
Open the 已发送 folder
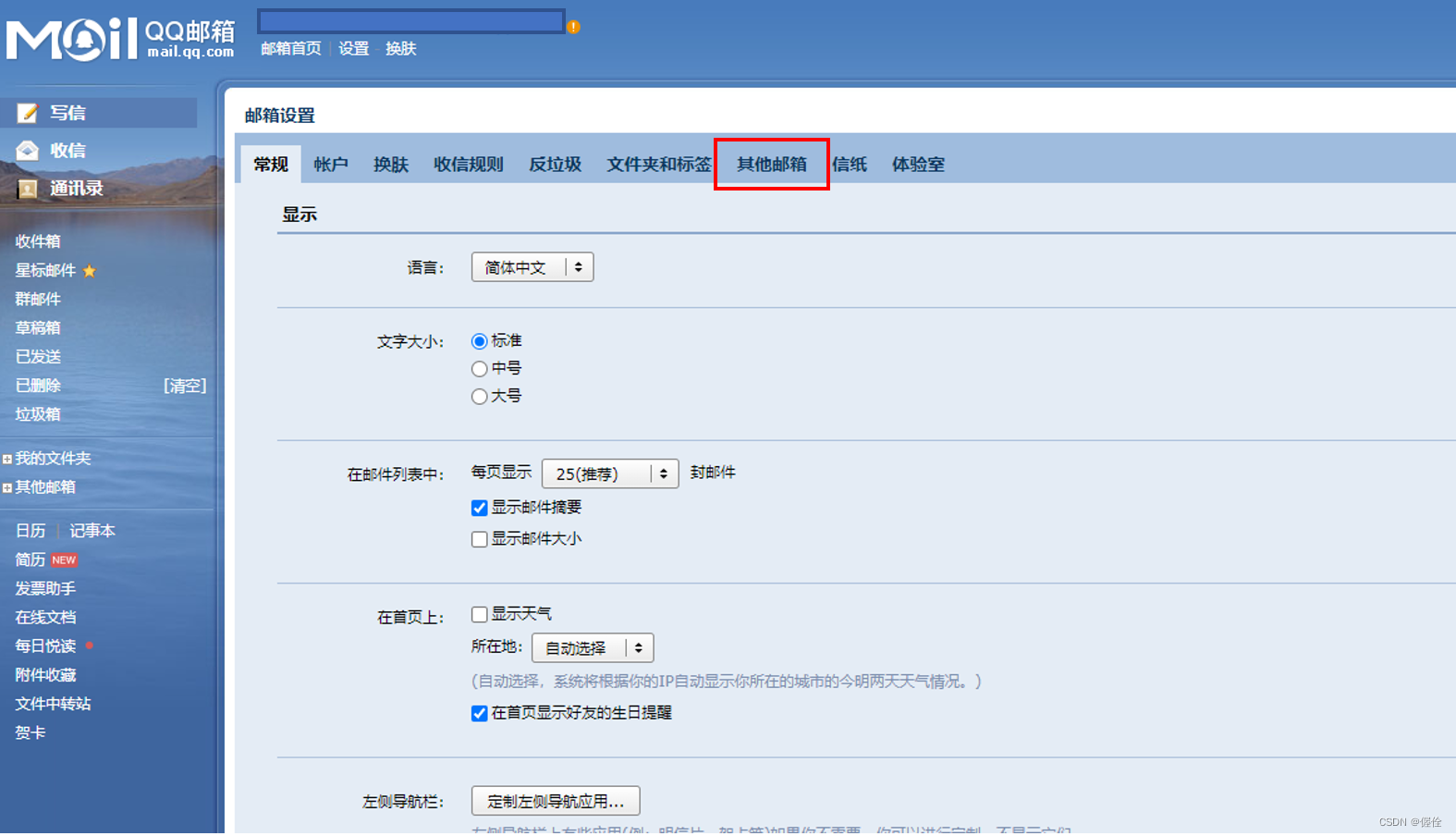pyautogui.click(x=38, y=357)
